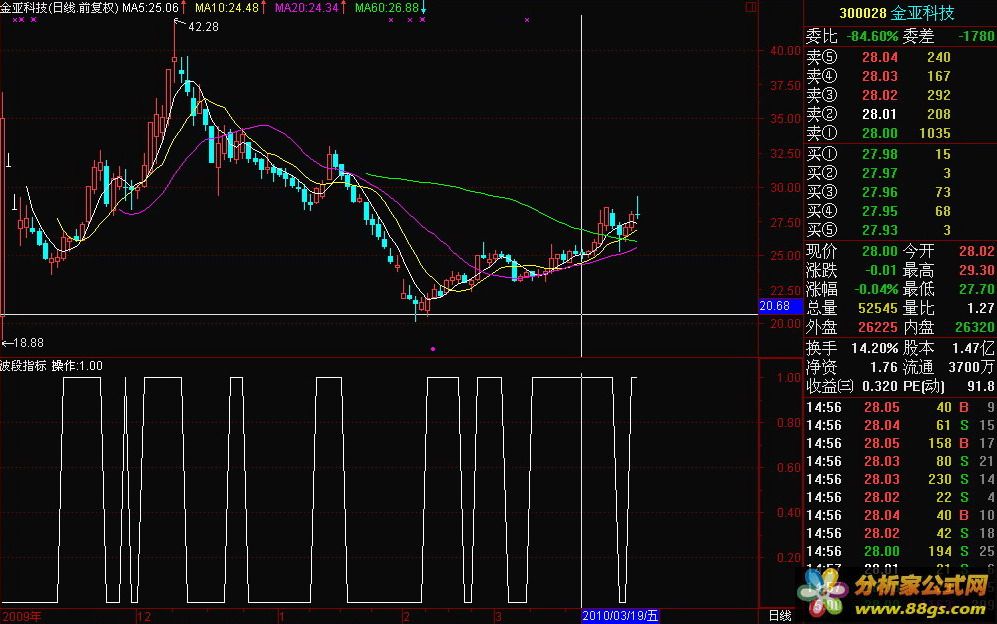Select the 14:56 trade of 80 lots
This screenshot has width=997, height=624.
900,462
